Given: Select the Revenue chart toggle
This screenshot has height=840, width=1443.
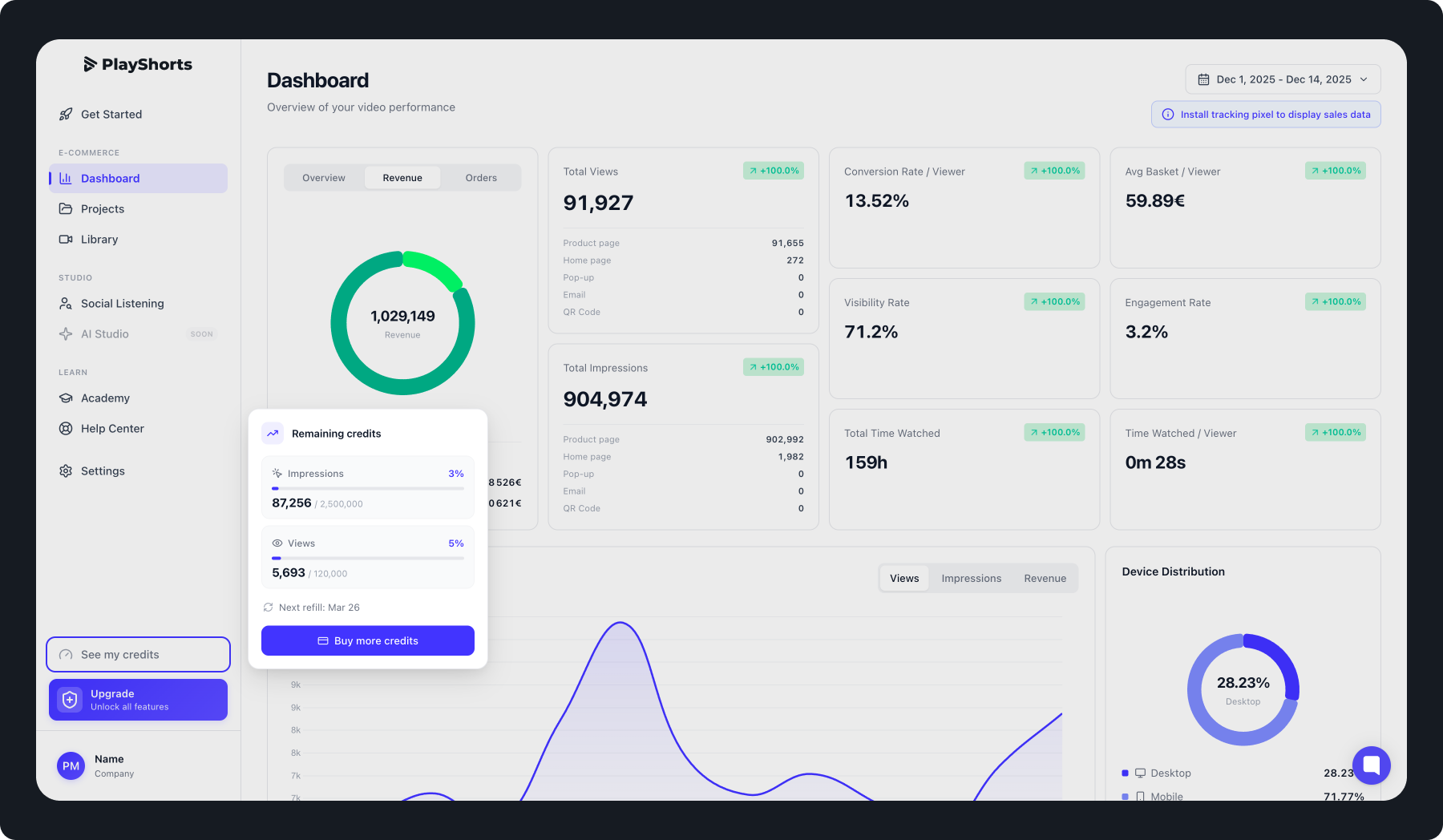Looking at the screenshot, I should [1045, 579].
